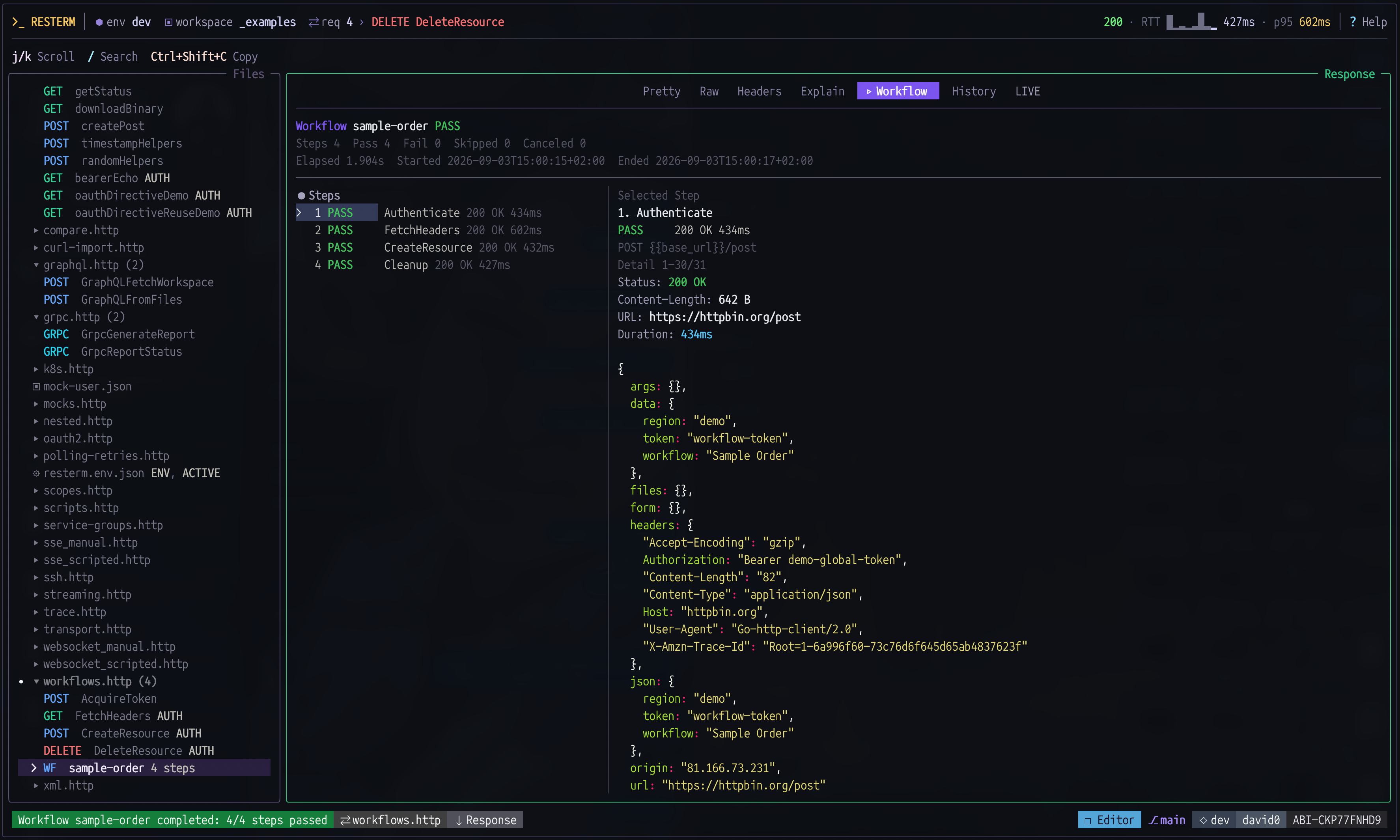Click the Copy shortcut hint
1400x840 pixels.
[204, 57]
